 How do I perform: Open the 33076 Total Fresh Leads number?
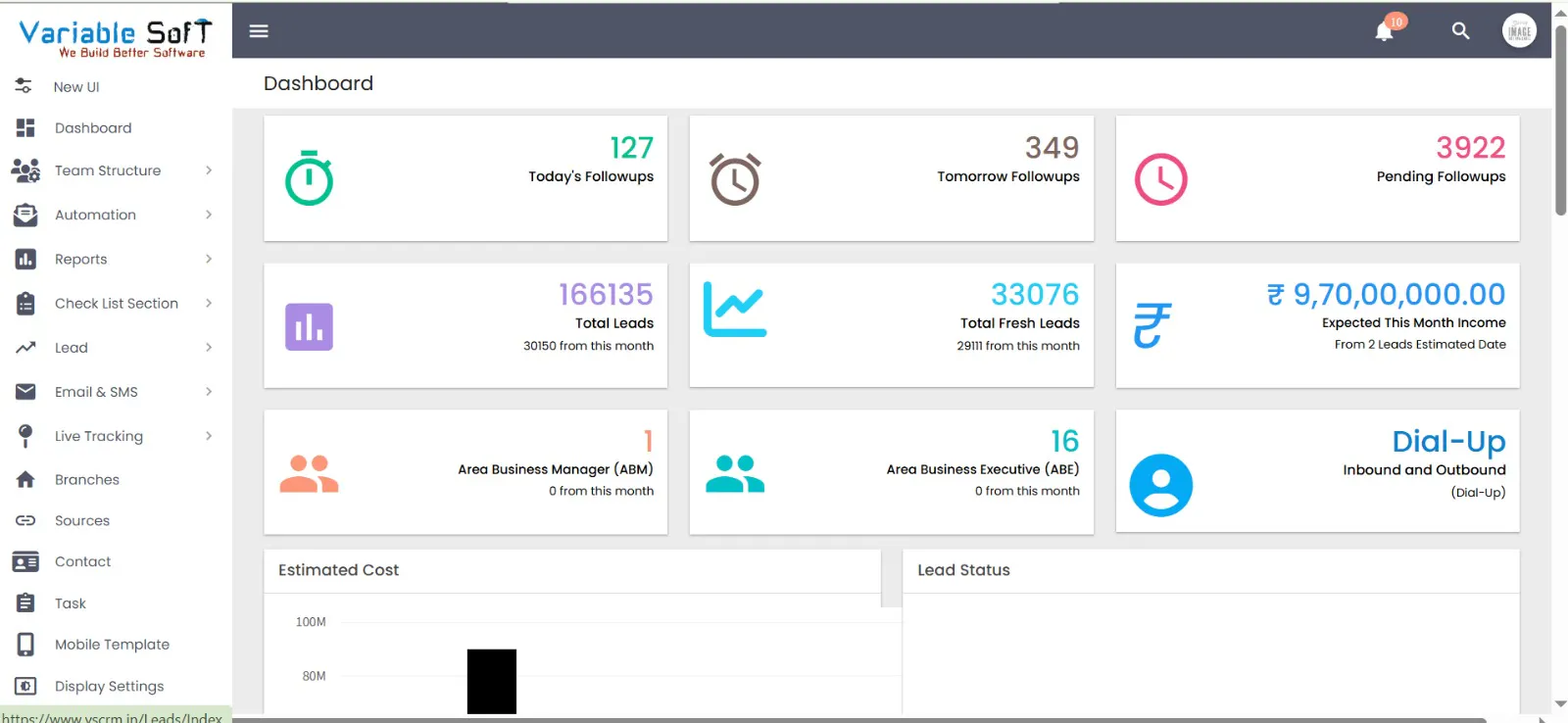[1035, 294]
